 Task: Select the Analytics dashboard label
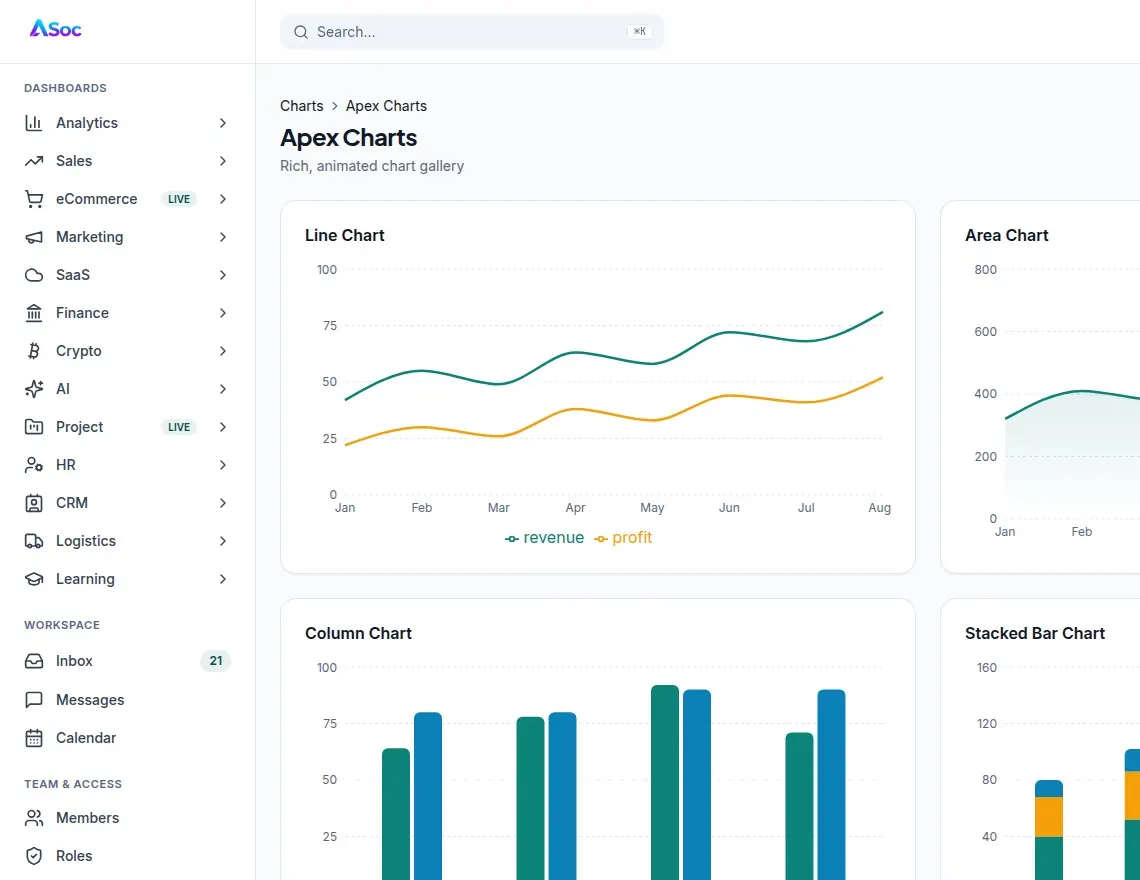tap(87, 123)
